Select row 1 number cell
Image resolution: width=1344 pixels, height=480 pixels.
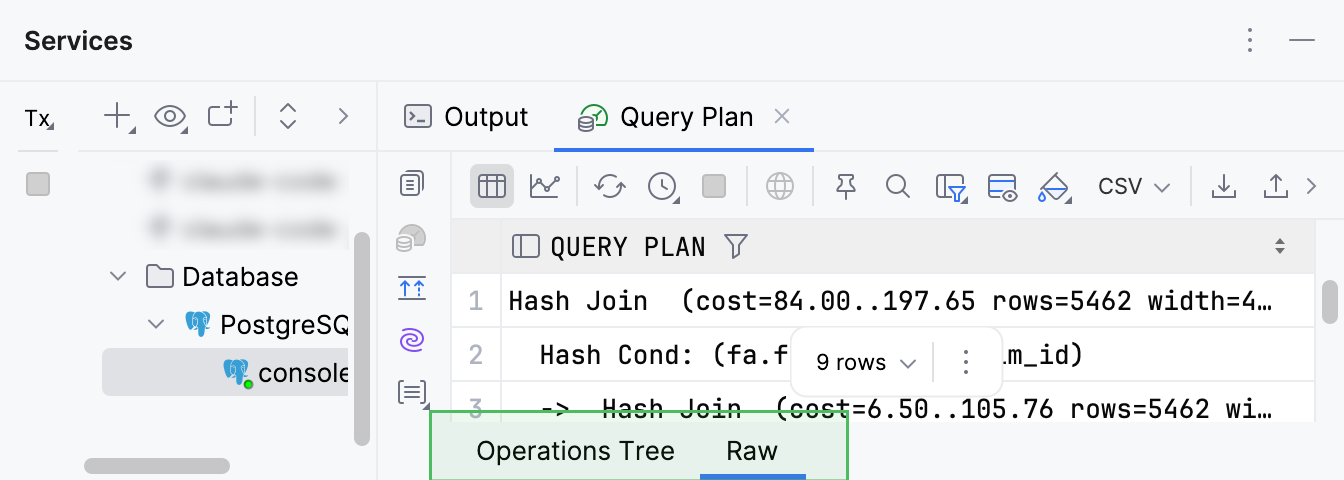tap(476, 300)
